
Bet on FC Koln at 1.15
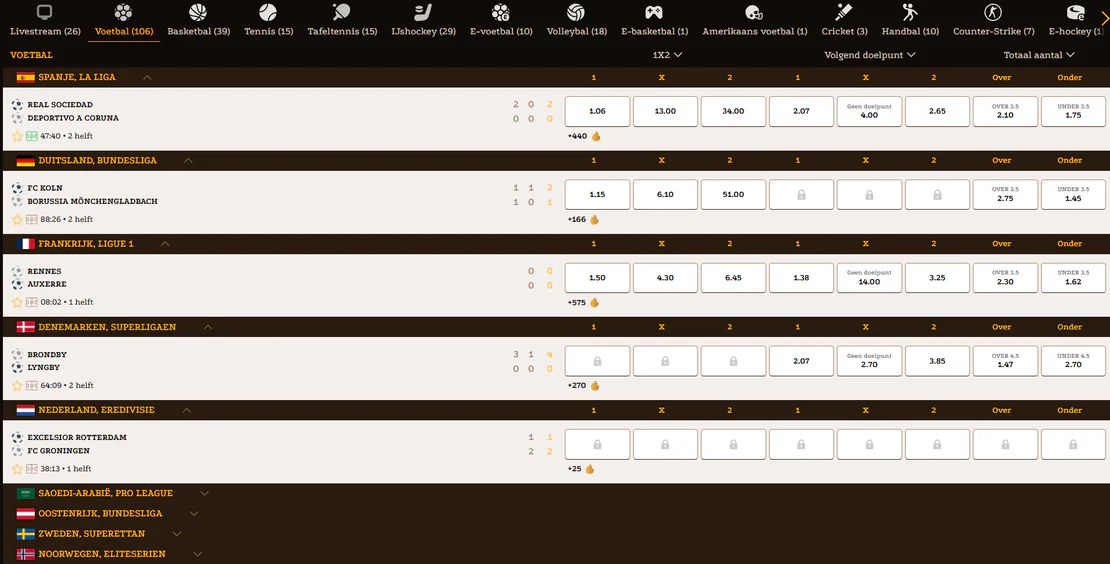pos(597,195)
